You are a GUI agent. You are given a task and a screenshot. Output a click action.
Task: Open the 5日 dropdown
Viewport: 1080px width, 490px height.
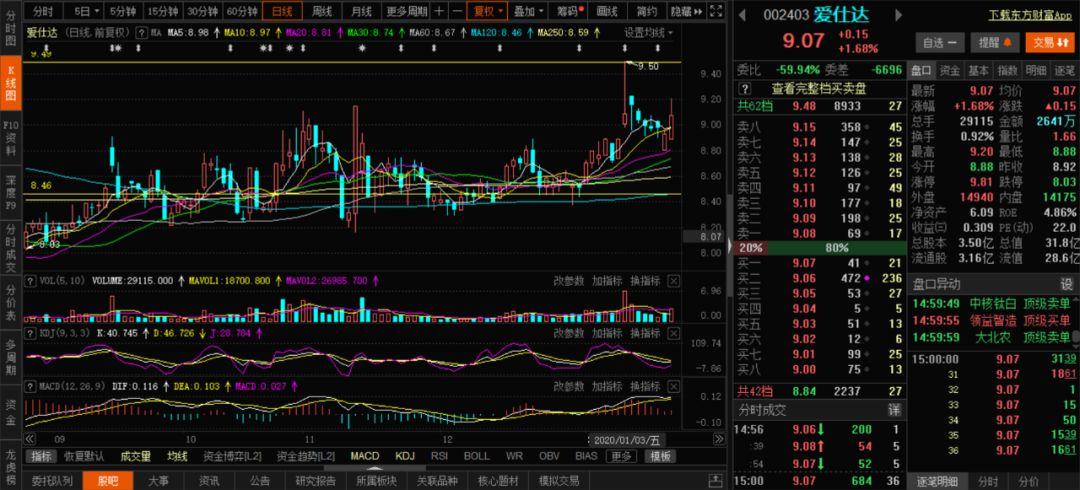click(85, 11)
